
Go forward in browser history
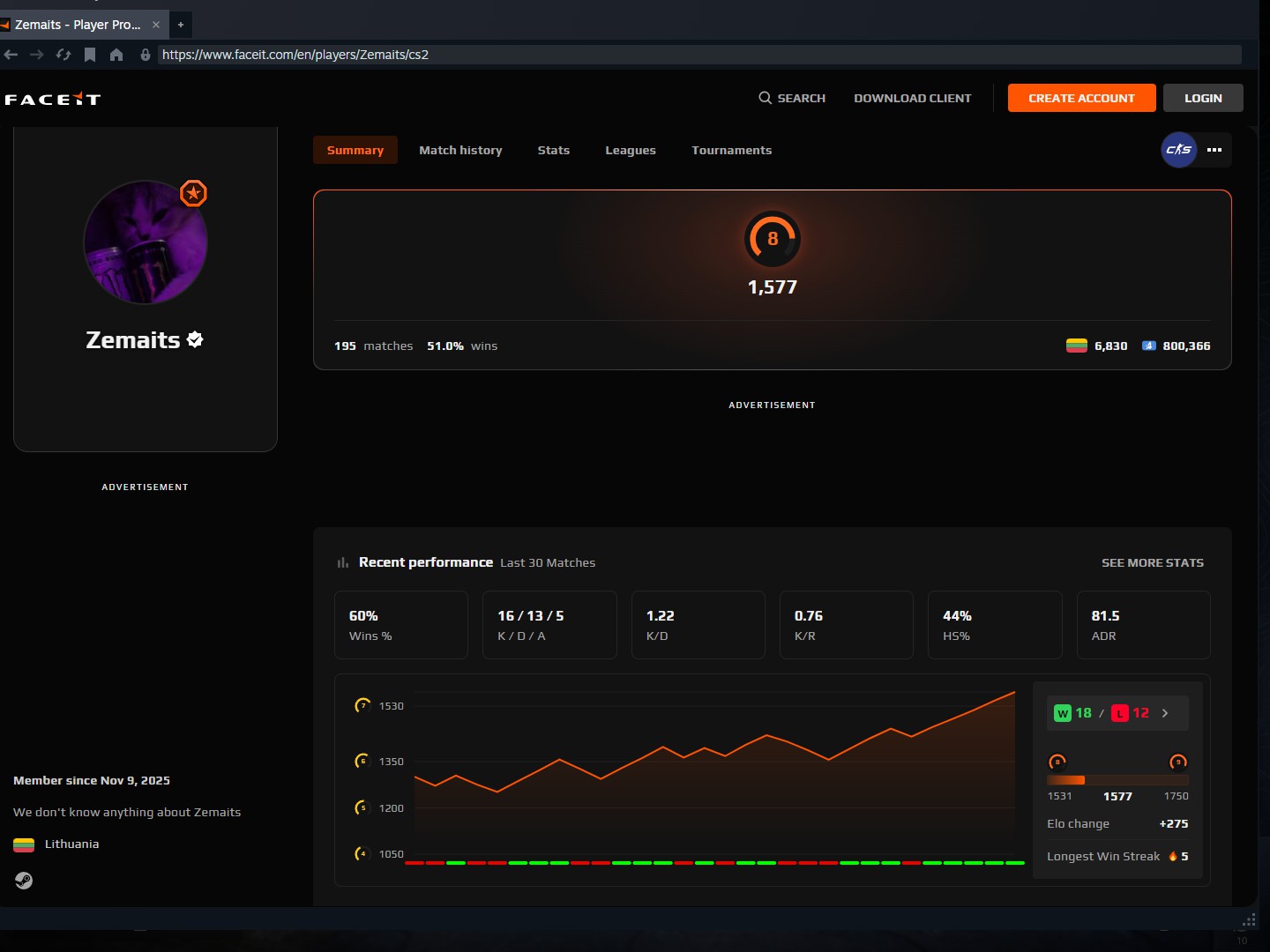tap(36, 55)
